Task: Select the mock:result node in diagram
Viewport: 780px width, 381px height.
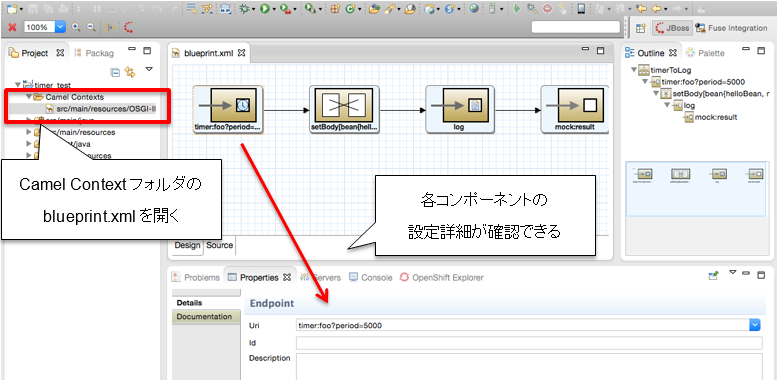Action: pyautogui.click(x=575, y=110)
